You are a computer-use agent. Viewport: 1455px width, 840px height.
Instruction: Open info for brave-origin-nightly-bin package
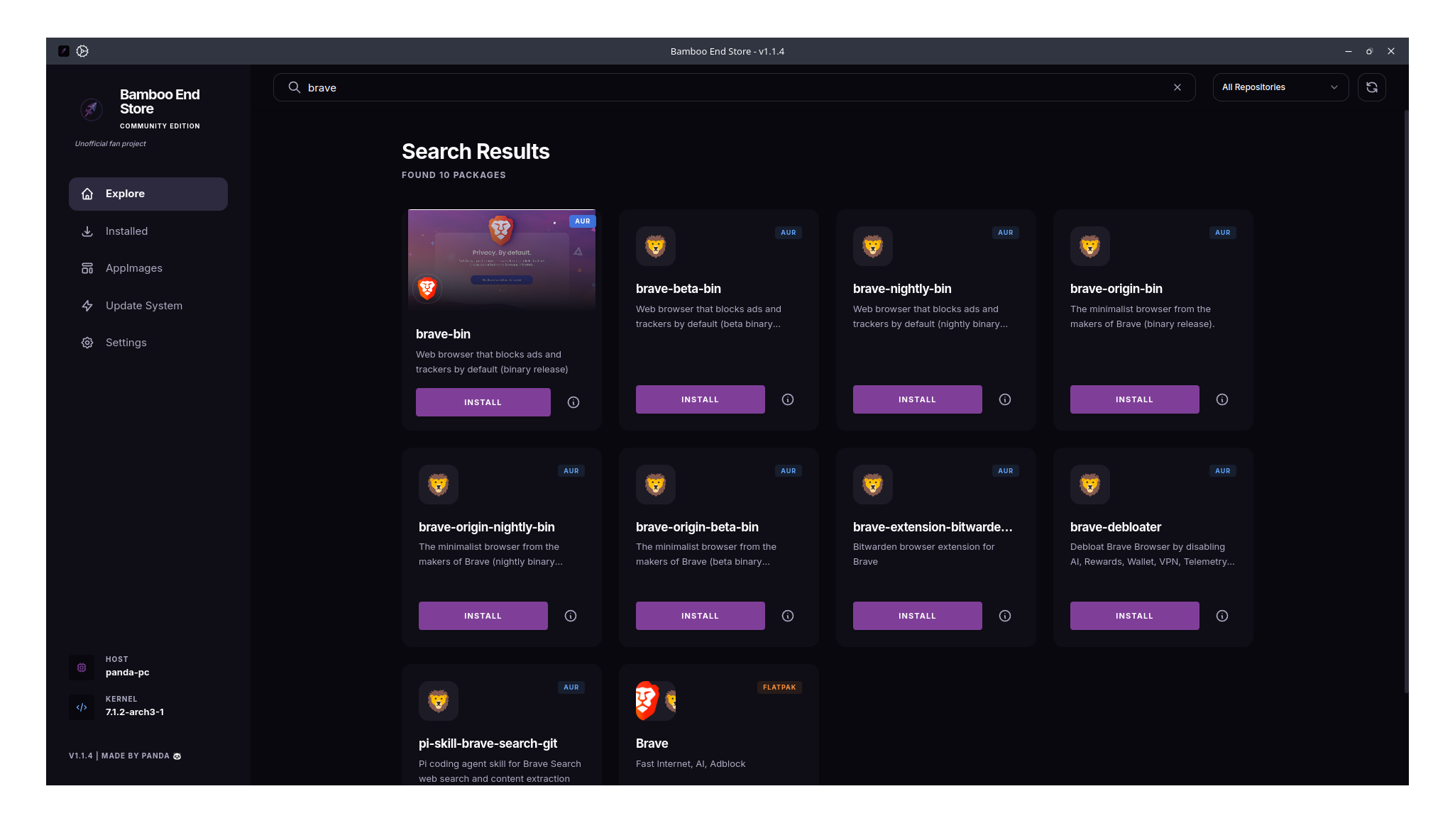pyautogui.click(x=571, y=616)
